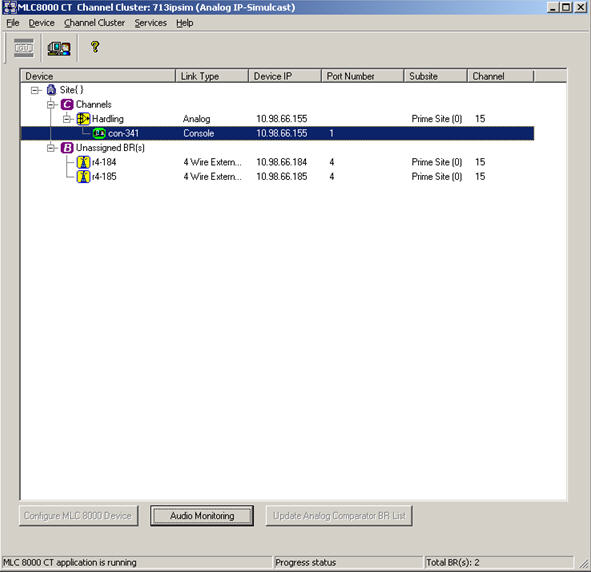591x573 pixels.
Task: Click the yellow question mark help icon
Action: [95, 47]
